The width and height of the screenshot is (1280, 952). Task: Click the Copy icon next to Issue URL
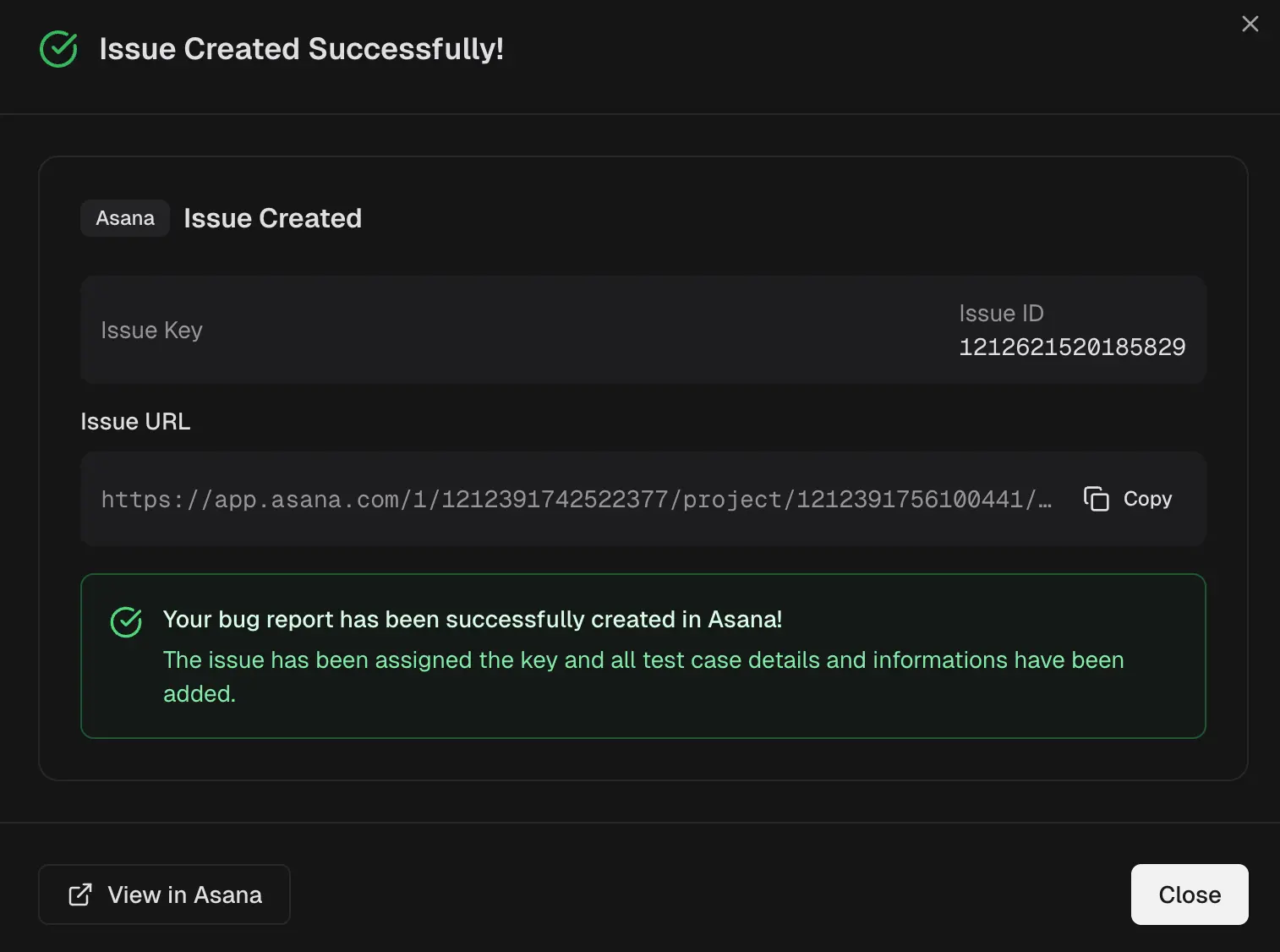(x=1097, y=499)
